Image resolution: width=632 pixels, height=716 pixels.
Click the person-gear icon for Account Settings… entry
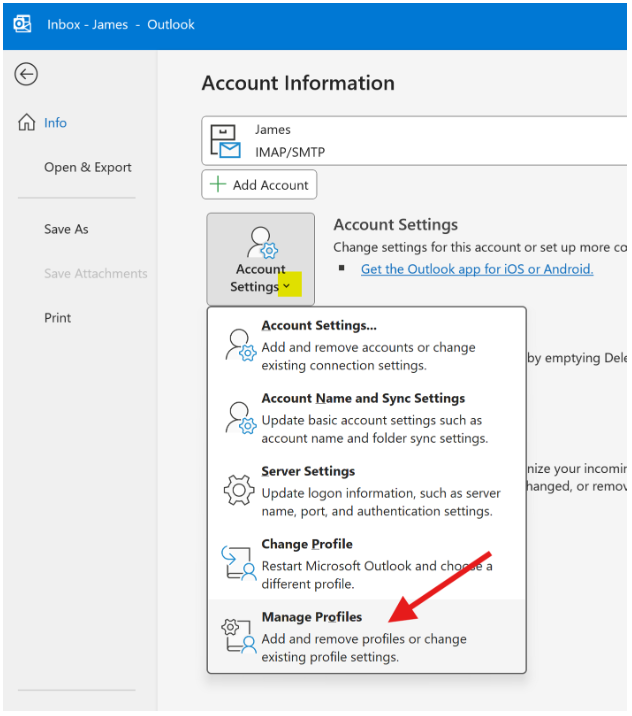[240, 344]
